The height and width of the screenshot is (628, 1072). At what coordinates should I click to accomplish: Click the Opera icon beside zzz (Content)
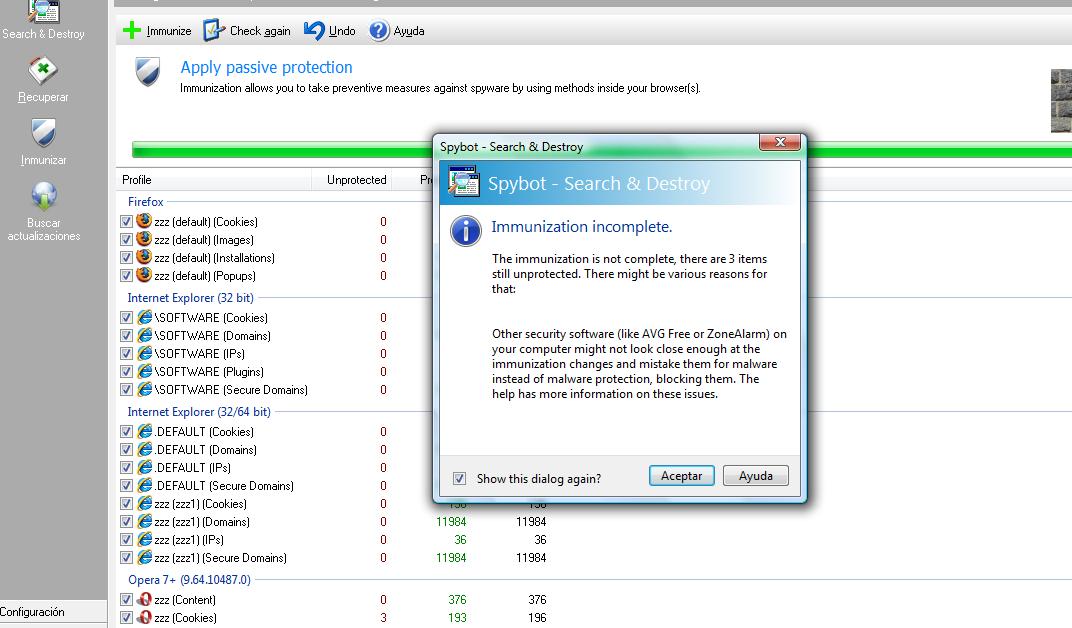pyautogui.click(x=144, y=599)
